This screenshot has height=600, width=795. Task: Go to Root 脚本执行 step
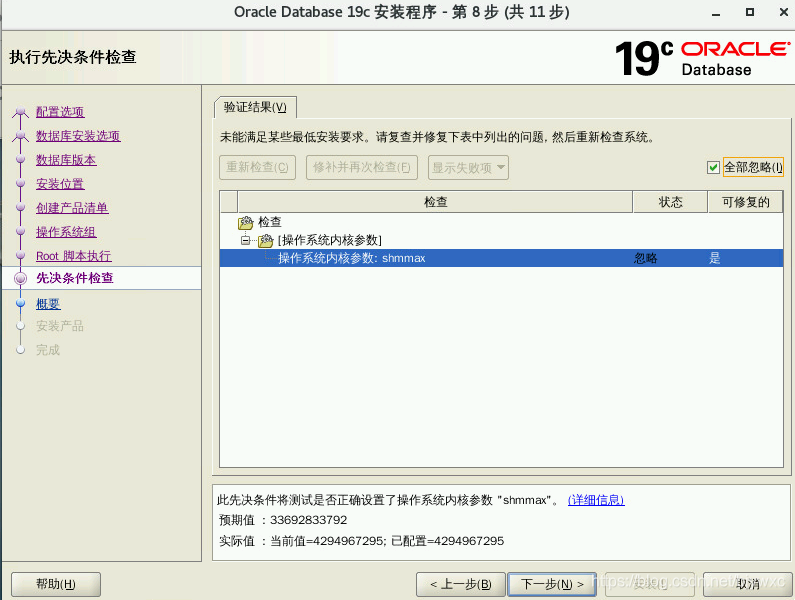74,256
